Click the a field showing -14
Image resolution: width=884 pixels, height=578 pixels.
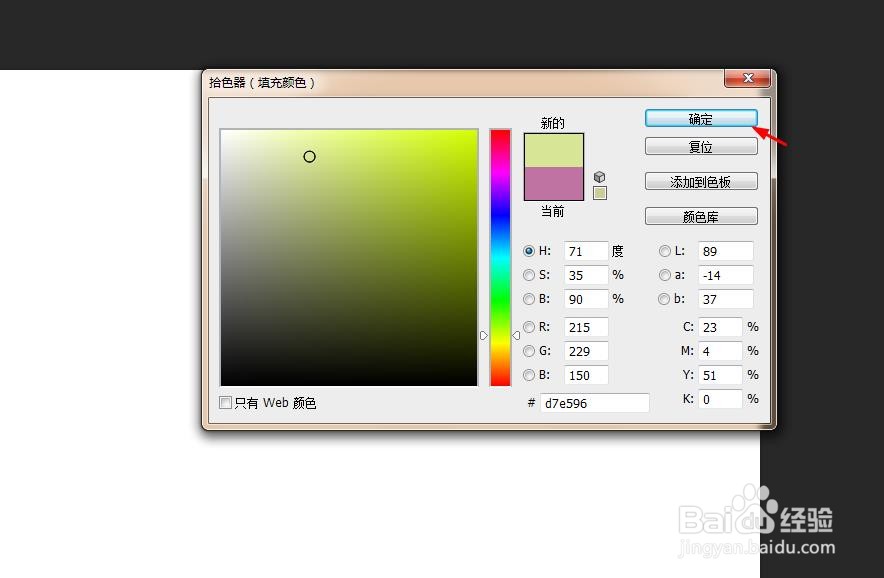coord(726,275)
